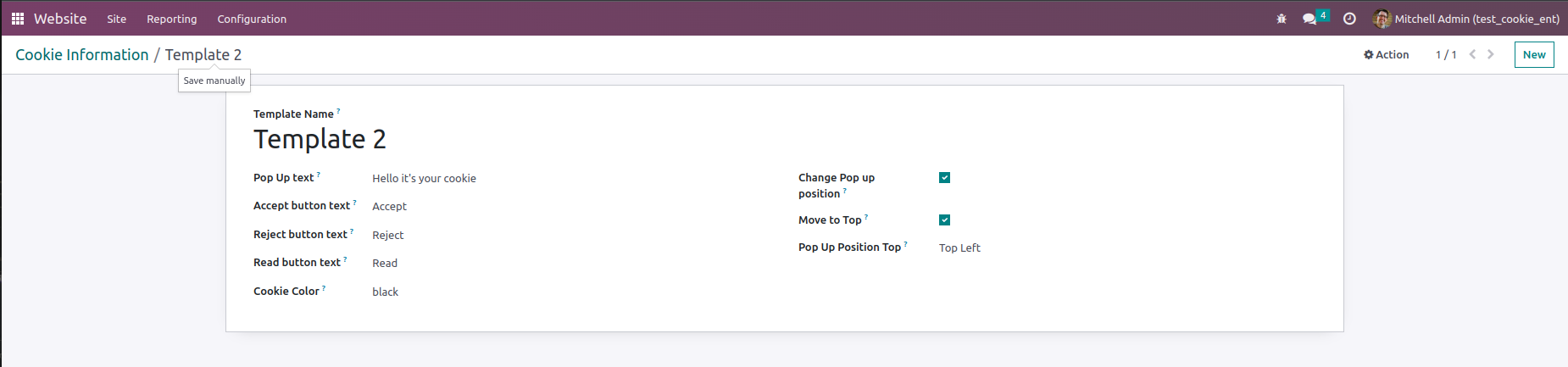Click help tooltip beside Pop Up Position Top

(905, 244)
